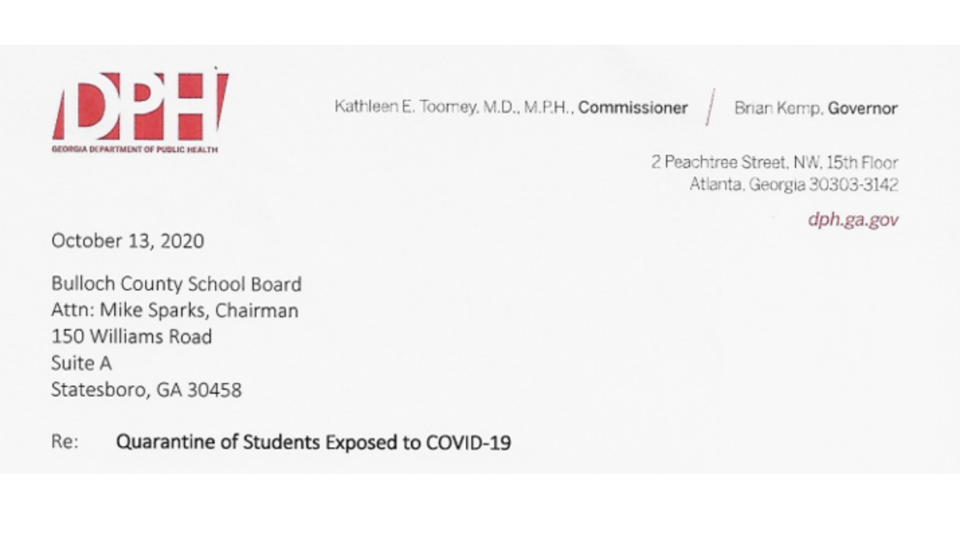Click the Georgia Department of Public Health caption
The height and width of the screenshot is (540, 960).
(x=135, y=149)
